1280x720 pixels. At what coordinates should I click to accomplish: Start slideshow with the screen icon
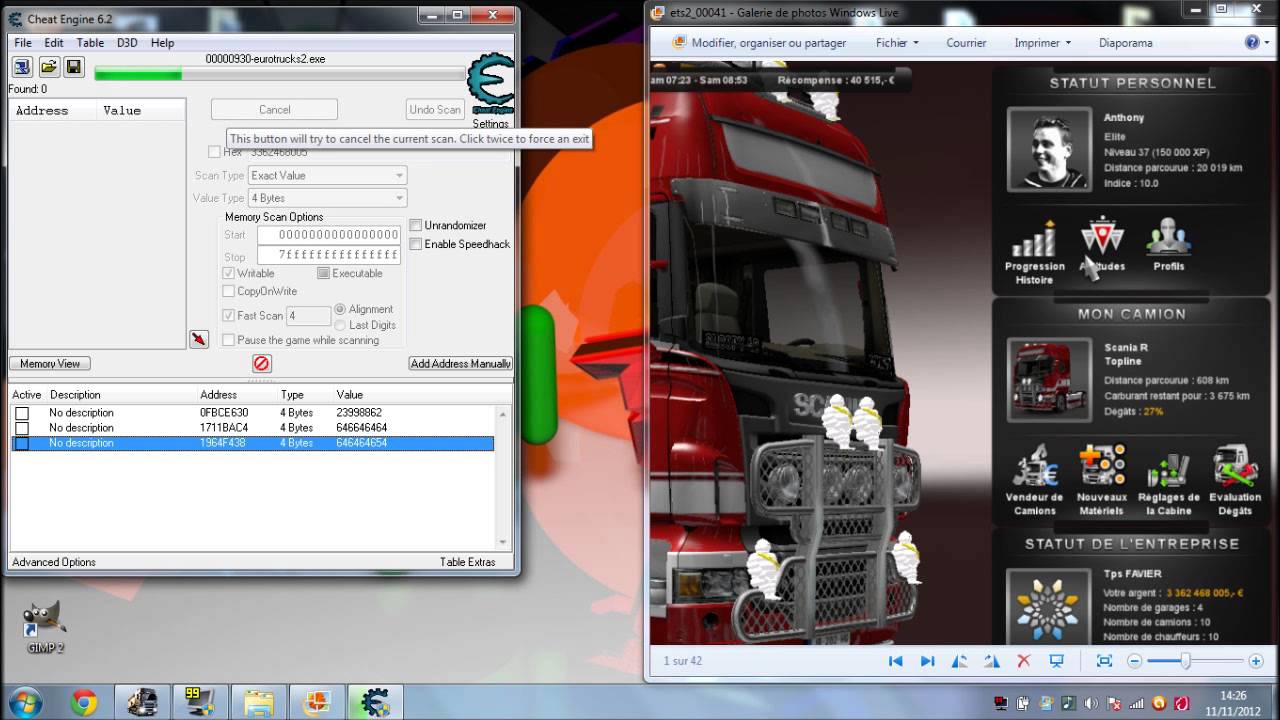click(1056, 661)
